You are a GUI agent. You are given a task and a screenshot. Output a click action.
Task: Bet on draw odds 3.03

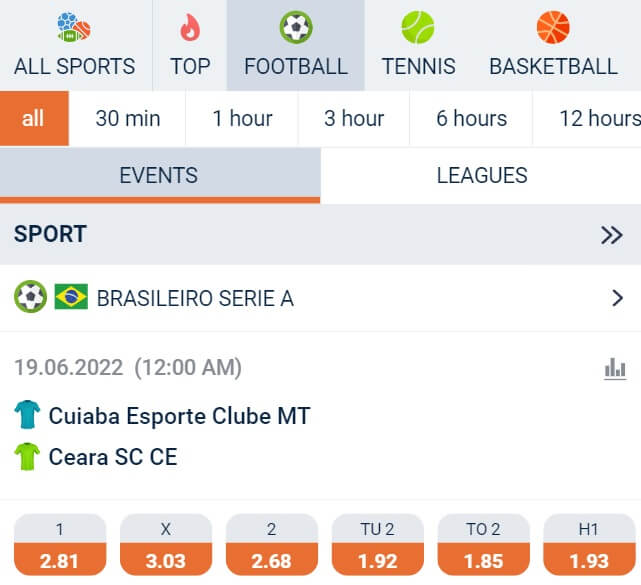point(166,545)
